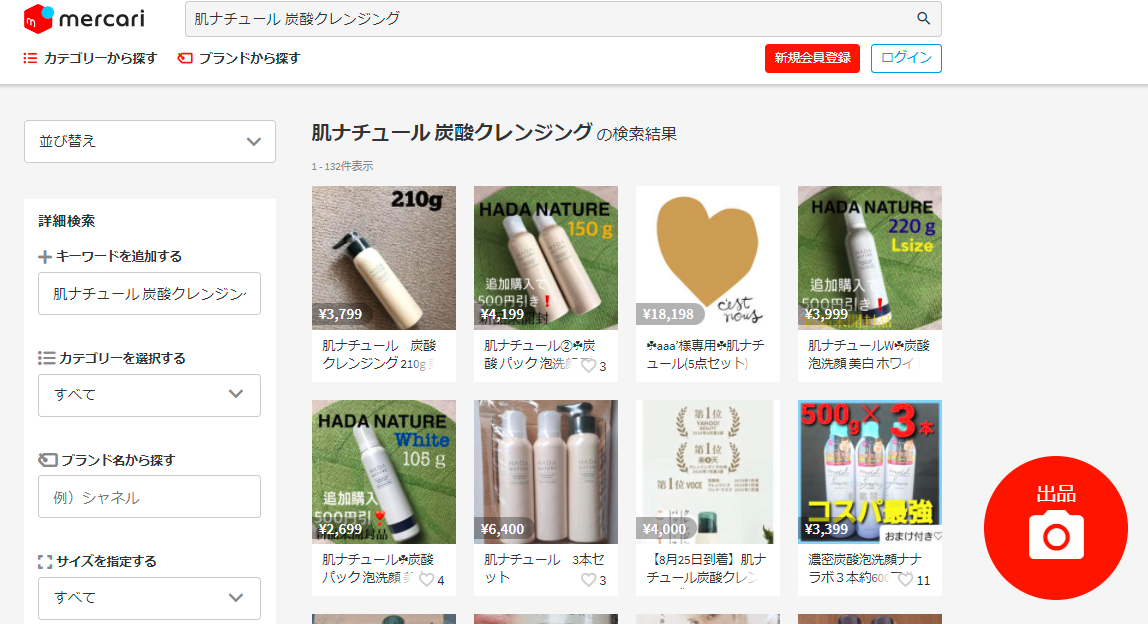The width and height of the screenshot is (1148, 624).
Task: Click the keyword input in 詳細検索
Action: pos(149,294)
